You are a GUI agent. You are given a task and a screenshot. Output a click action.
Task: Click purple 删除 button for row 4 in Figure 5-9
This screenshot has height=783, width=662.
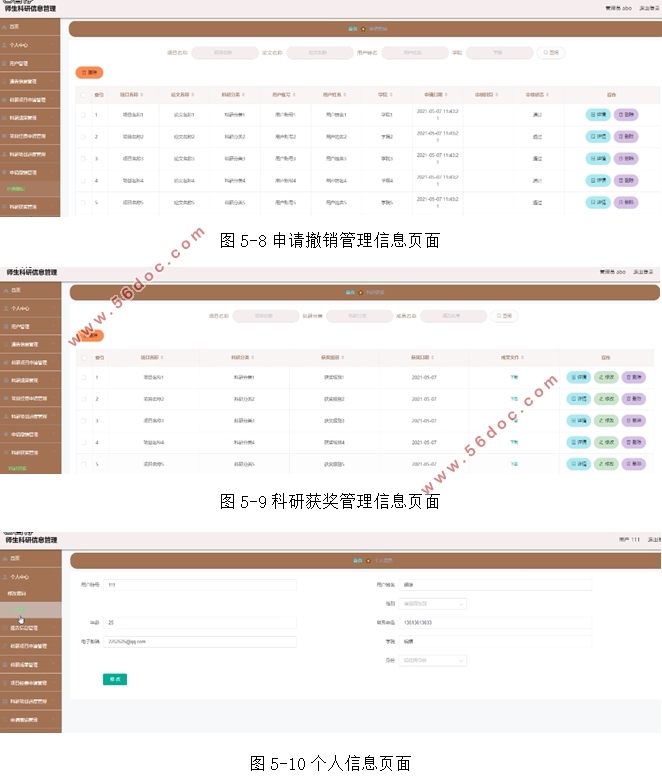[x=634, y=442]
